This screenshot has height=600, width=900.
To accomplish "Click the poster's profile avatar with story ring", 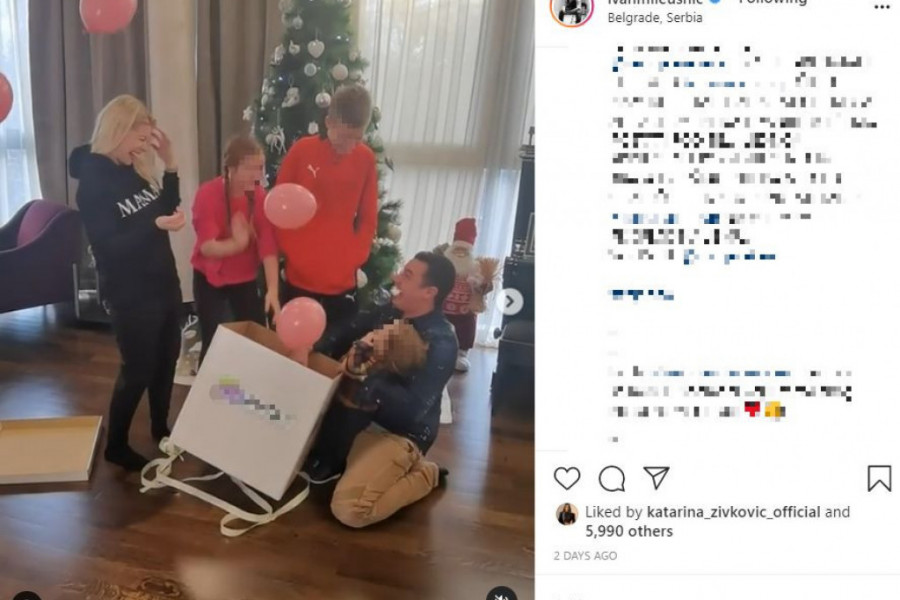I will [x=571, y=8].
